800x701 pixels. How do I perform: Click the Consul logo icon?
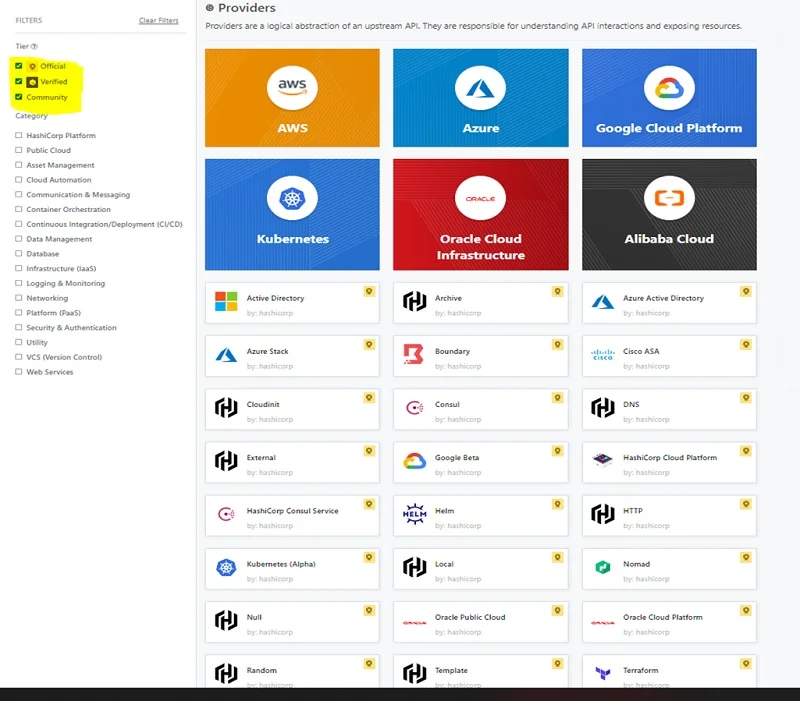click(414, 408)
